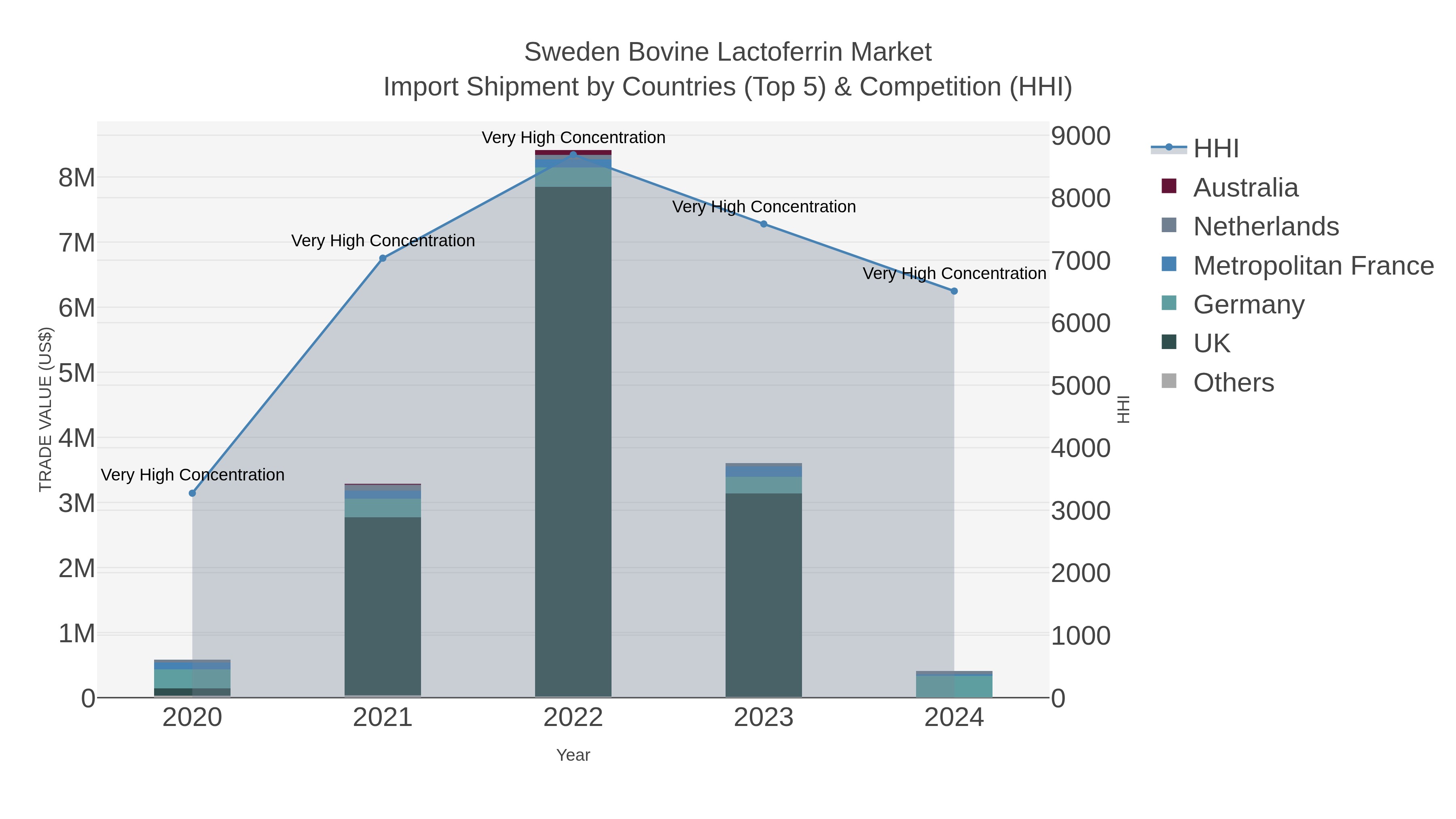Click the 2021 HHI data point
This screenshot has width=1456, height=819.
click(383, 258)
